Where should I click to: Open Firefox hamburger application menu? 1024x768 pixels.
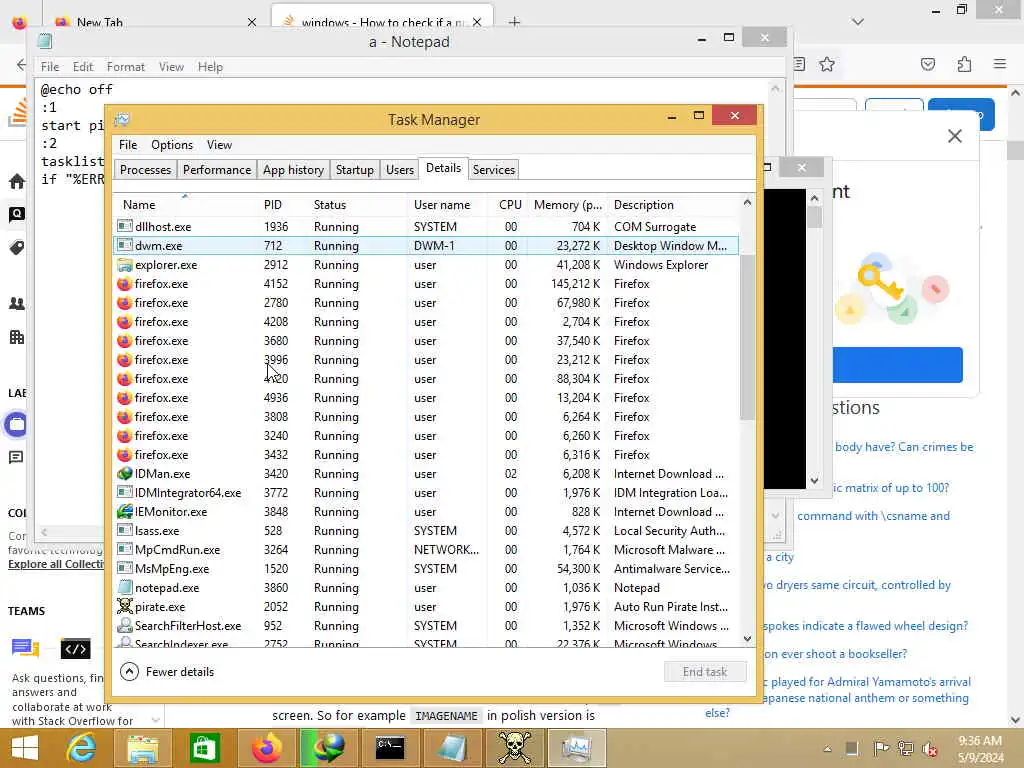click(x=1000, y=64)
